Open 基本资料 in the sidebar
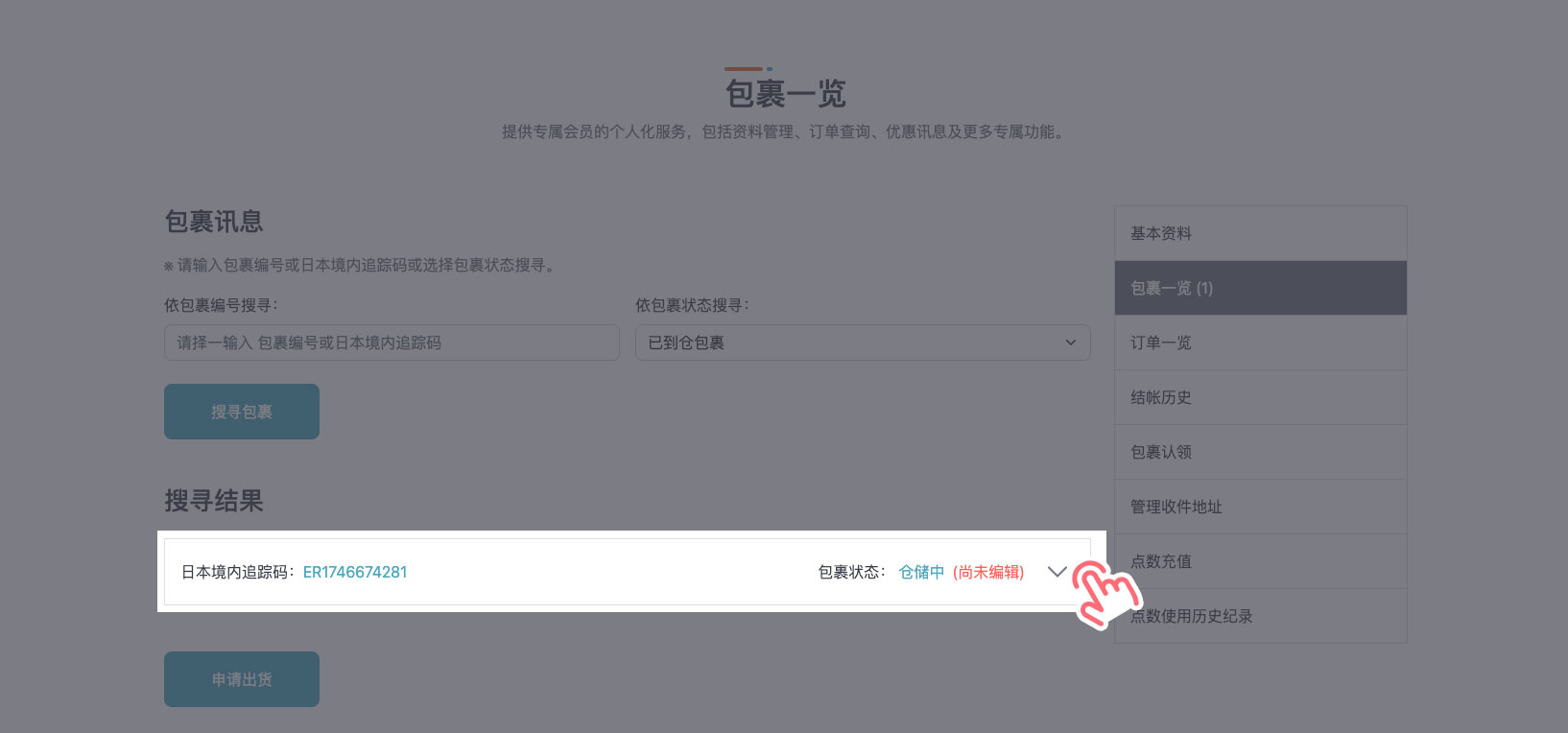 tap(1261, 233)
